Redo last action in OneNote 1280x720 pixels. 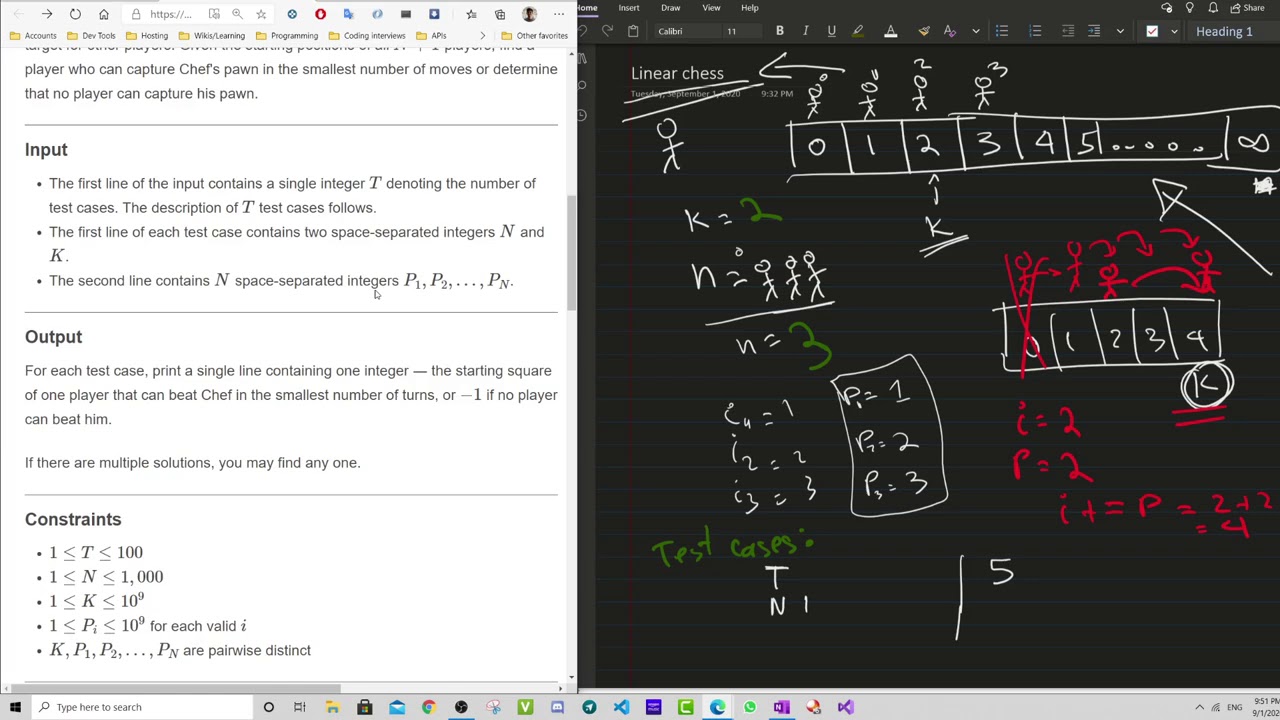point(607,31)
